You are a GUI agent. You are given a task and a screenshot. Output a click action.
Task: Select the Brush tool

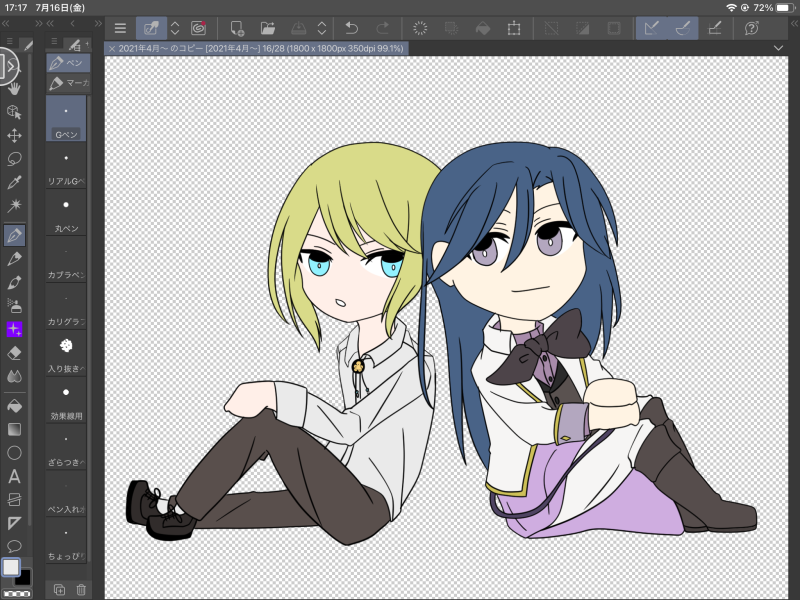[x=14, y=282]
